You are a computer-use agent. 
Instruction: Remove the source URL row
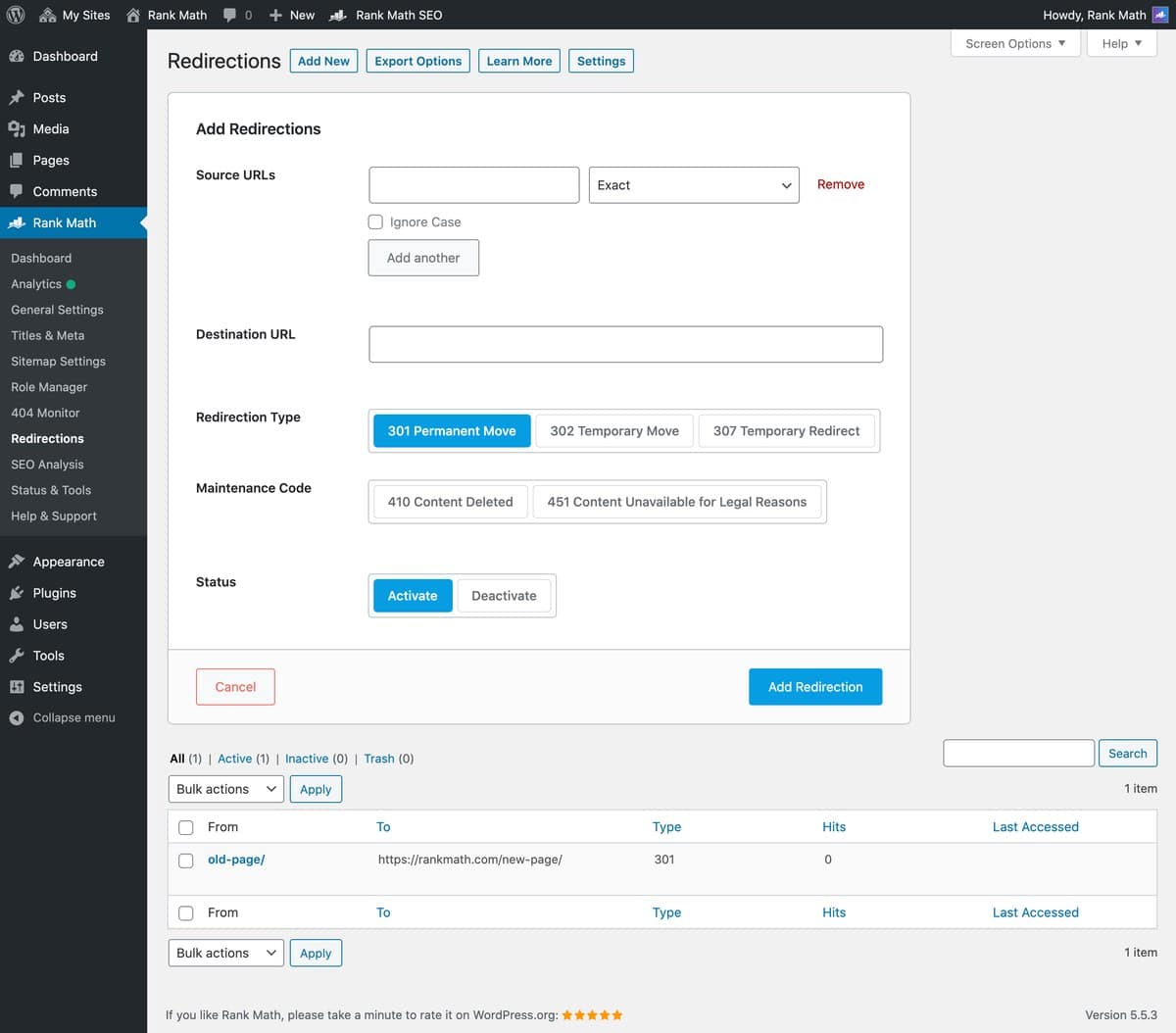(841, 184)
